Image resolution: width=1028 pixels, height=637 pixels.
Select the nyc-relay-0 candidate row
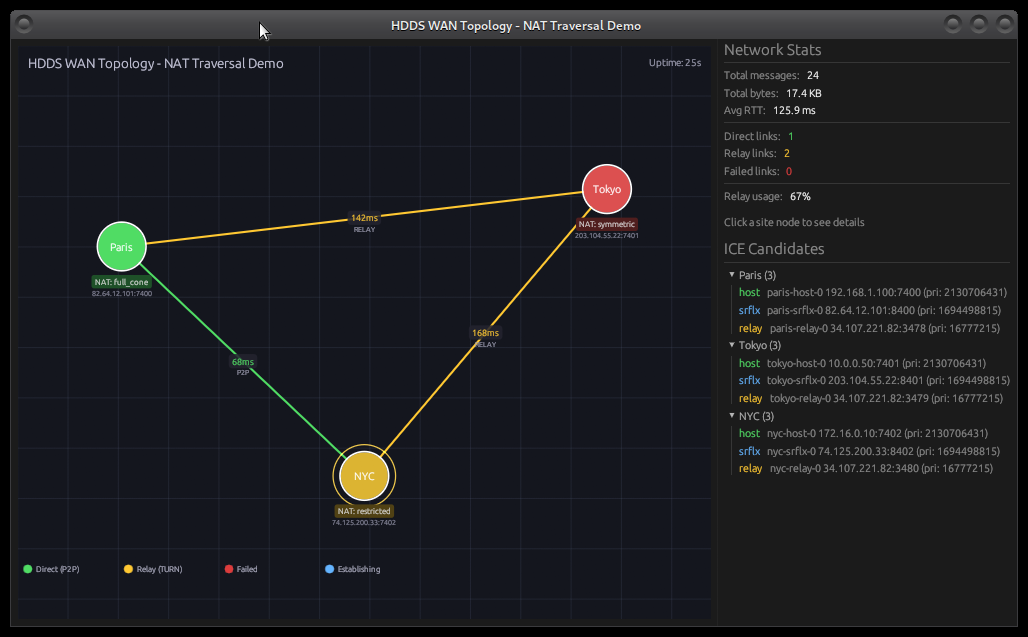point(870,469)
